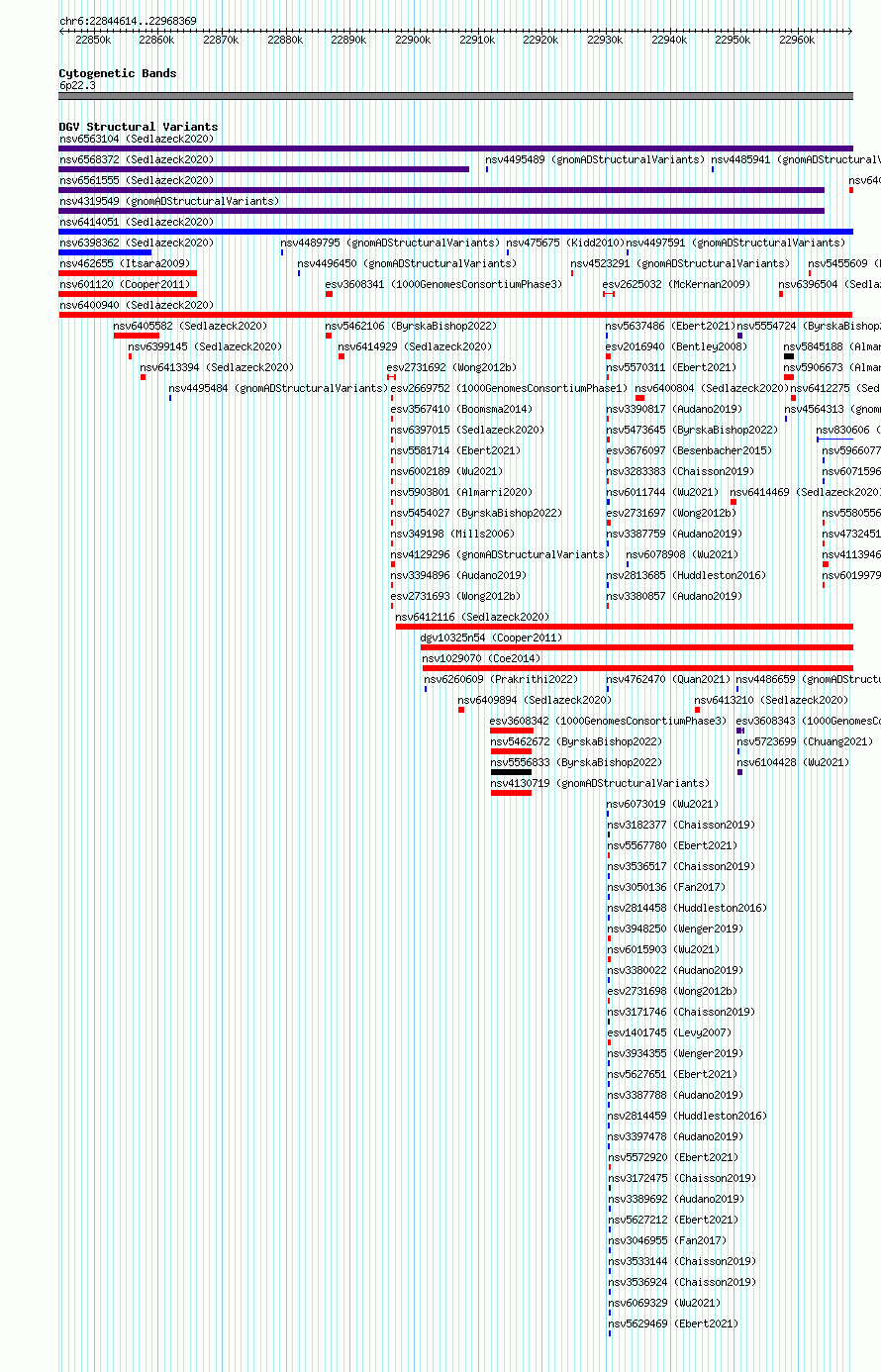This screenshot has height=1372, width=881.
Task: Open esv3676097 (Besenbacher2015) entry
Action: (x=688, y=450)
